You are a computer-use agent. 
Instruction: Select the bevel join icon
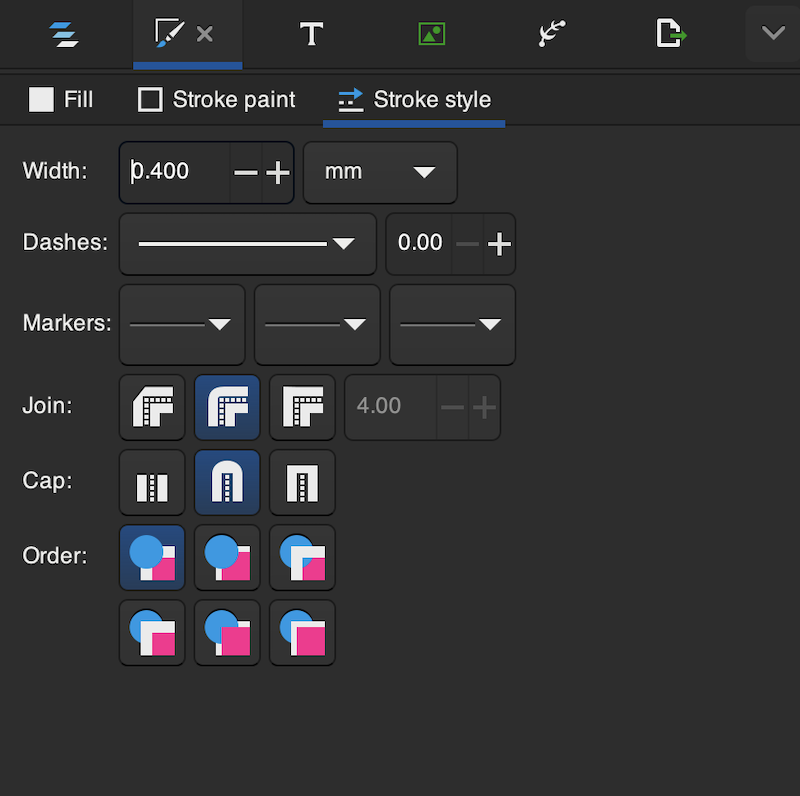(x=152, y=407)
